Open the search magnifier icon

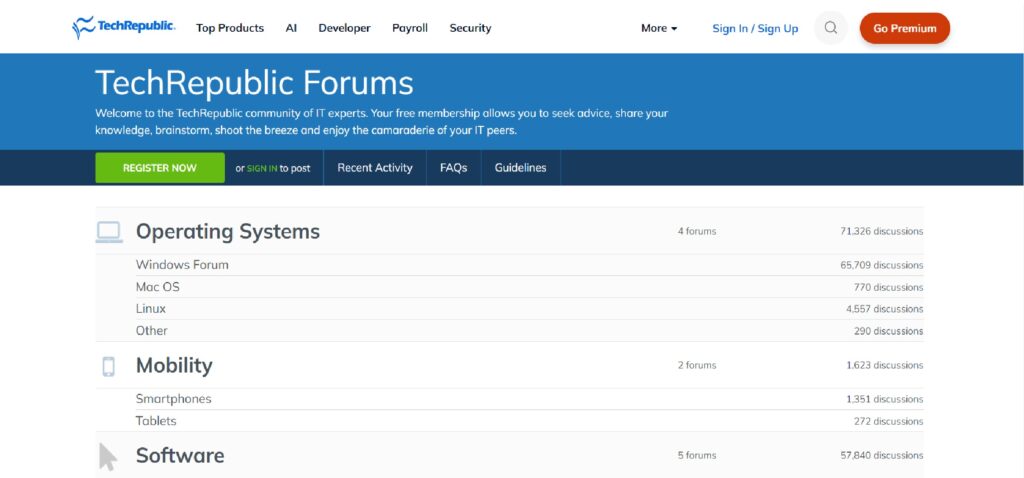pos(831,28)
